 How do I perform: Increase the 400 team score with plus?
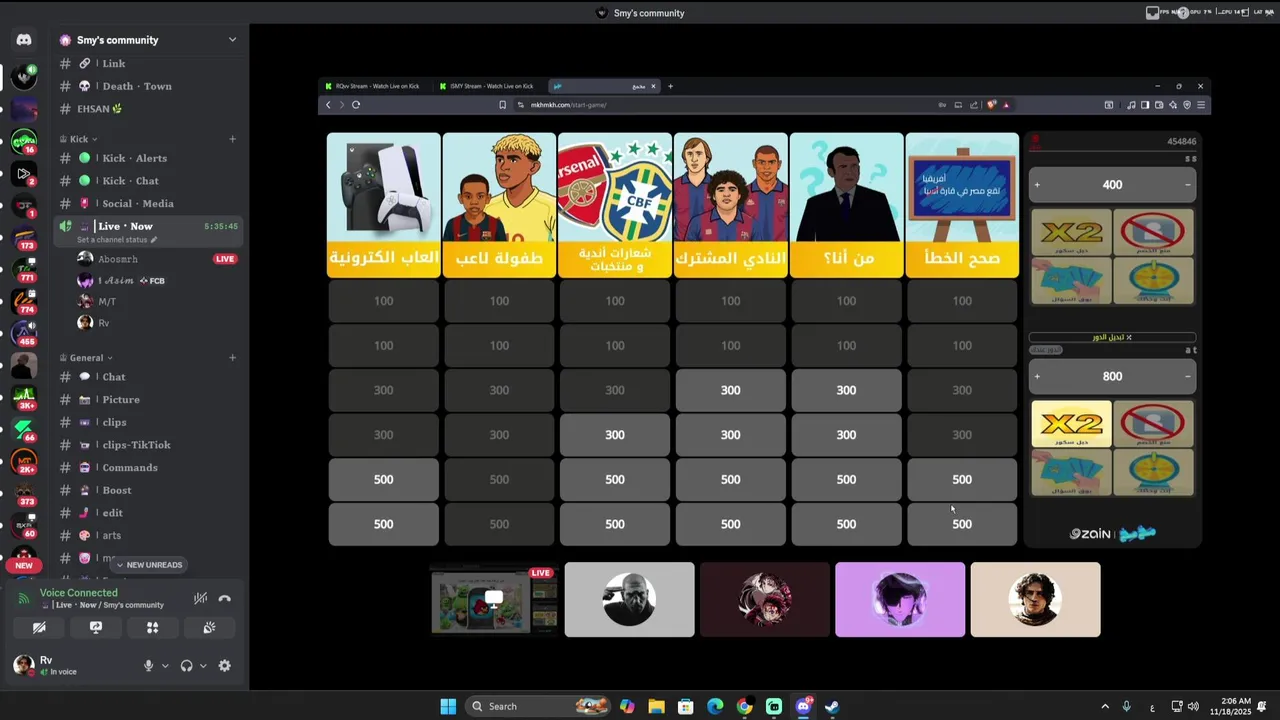(1037, 185)
